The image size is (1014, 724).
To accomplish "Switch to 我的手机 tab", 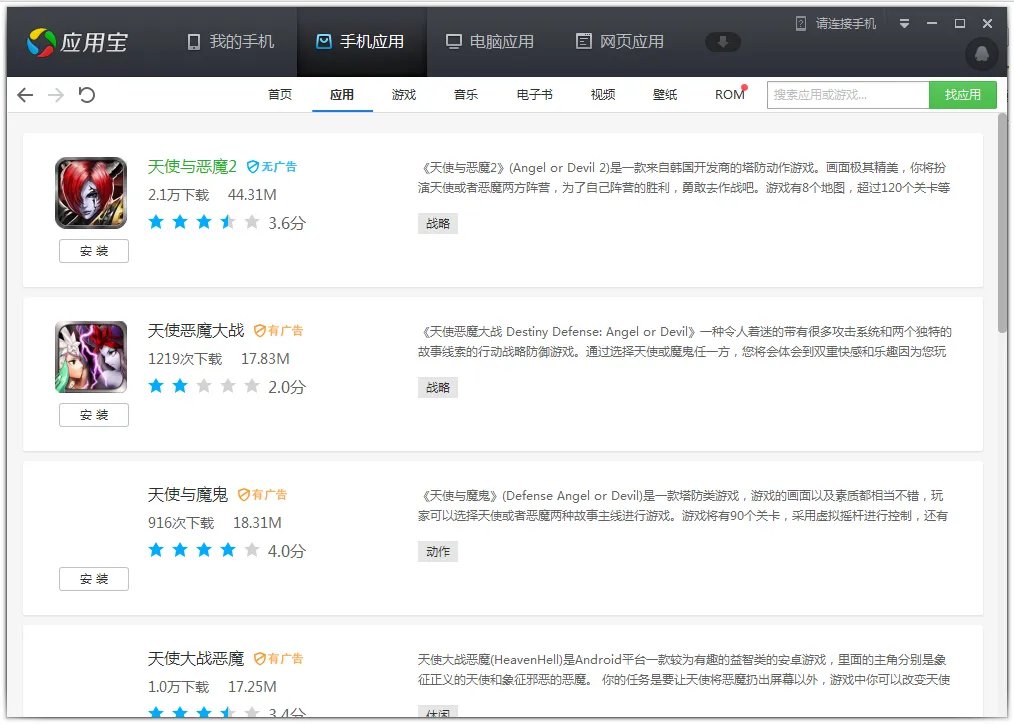I will 230,42.
